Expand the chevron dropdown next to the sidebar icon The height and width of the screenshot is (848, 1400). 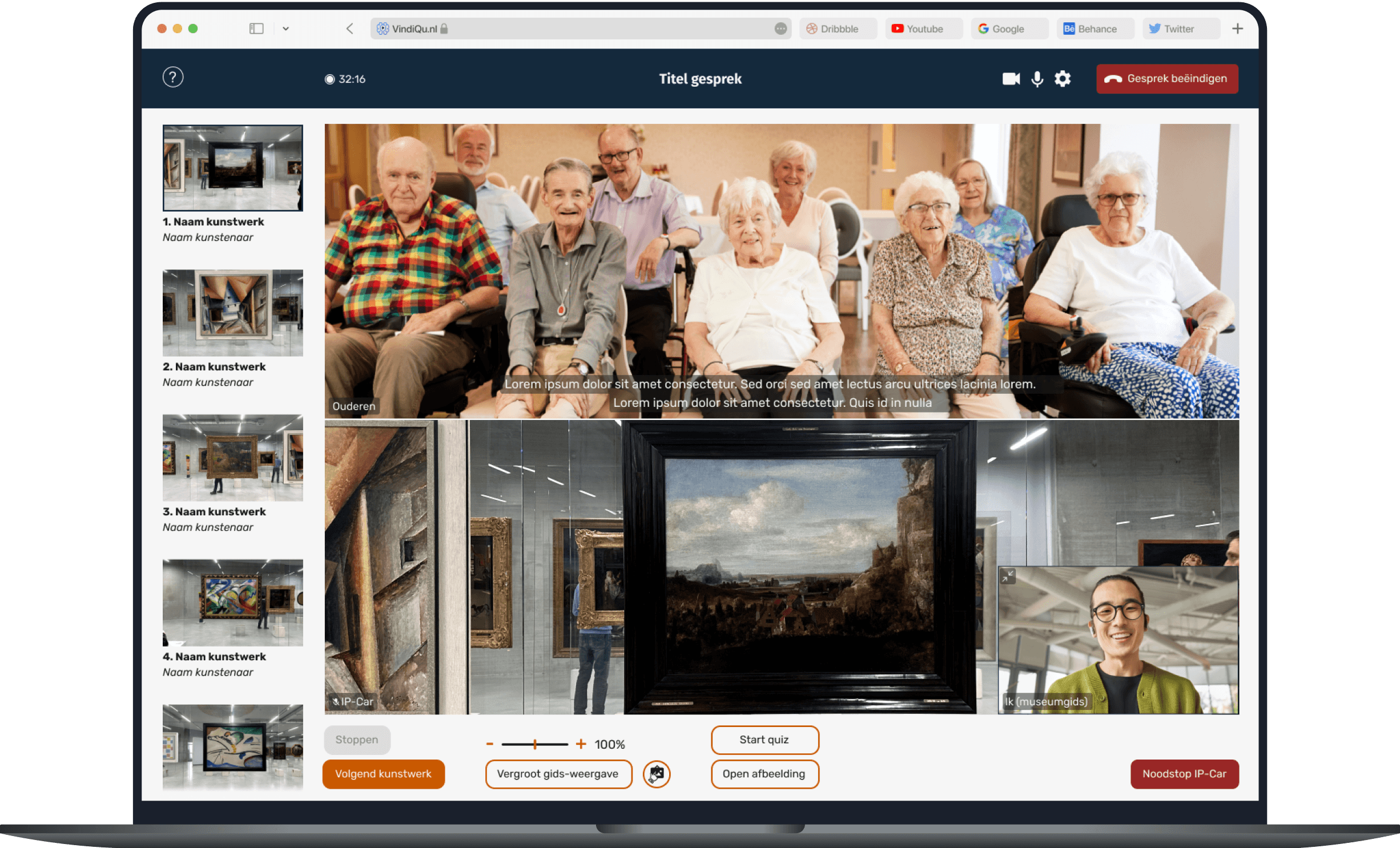[286, 29]
